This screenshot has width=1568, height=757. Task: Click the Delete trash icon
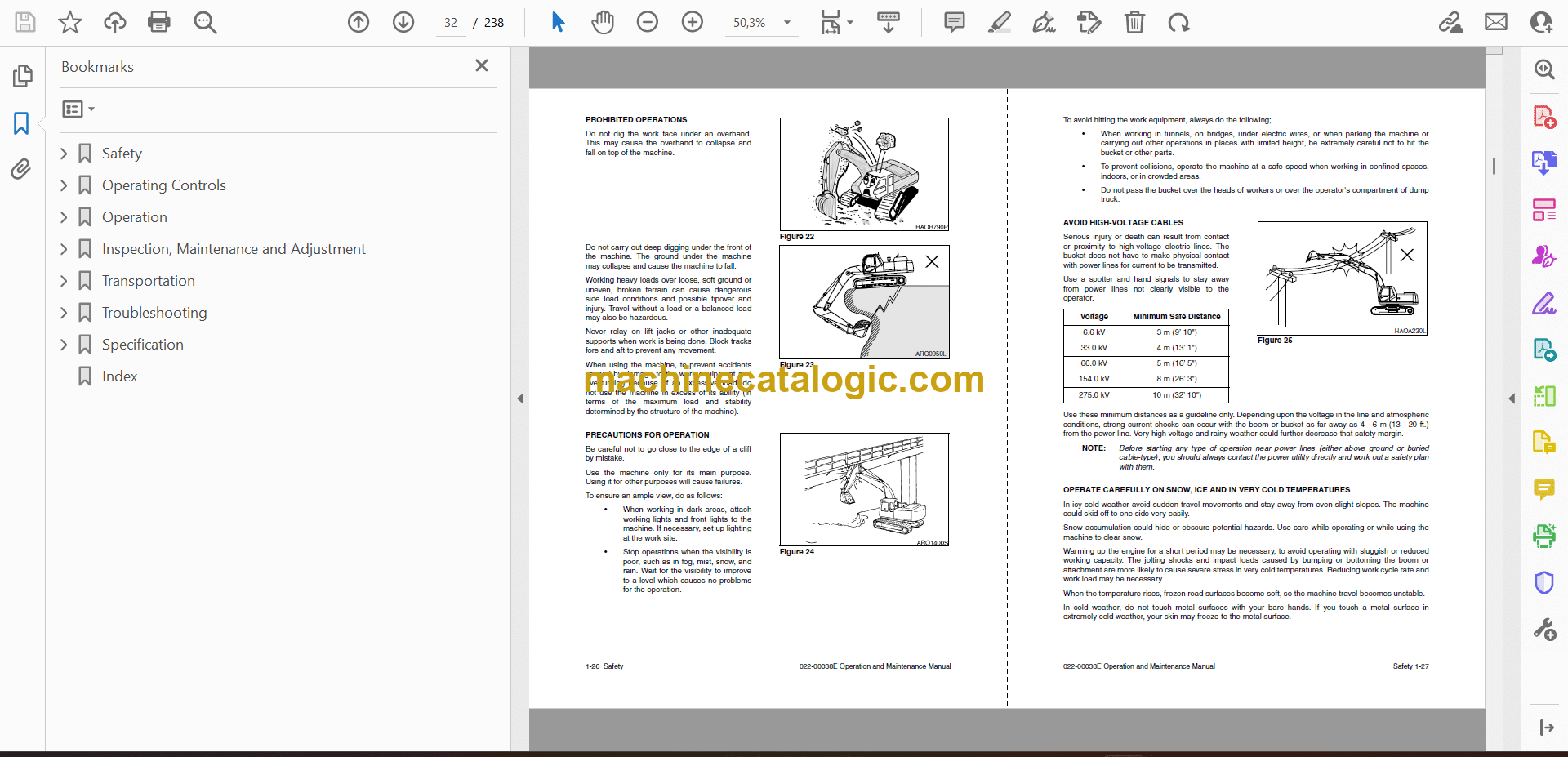click(1134, 22)
